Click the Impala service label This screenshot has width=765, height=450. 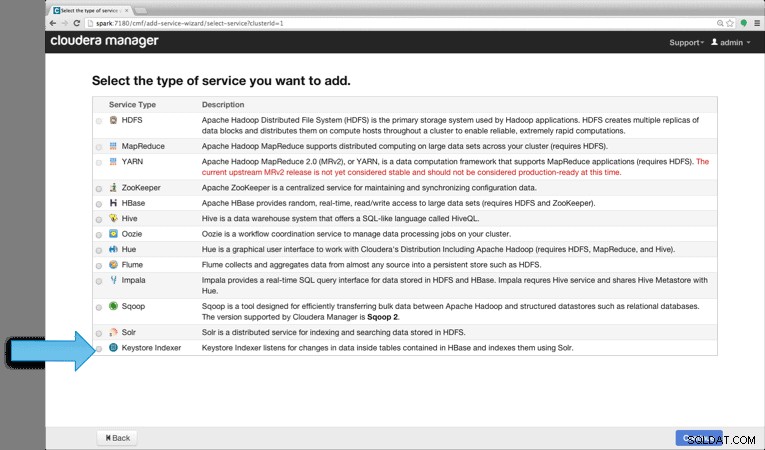(133, 280)
